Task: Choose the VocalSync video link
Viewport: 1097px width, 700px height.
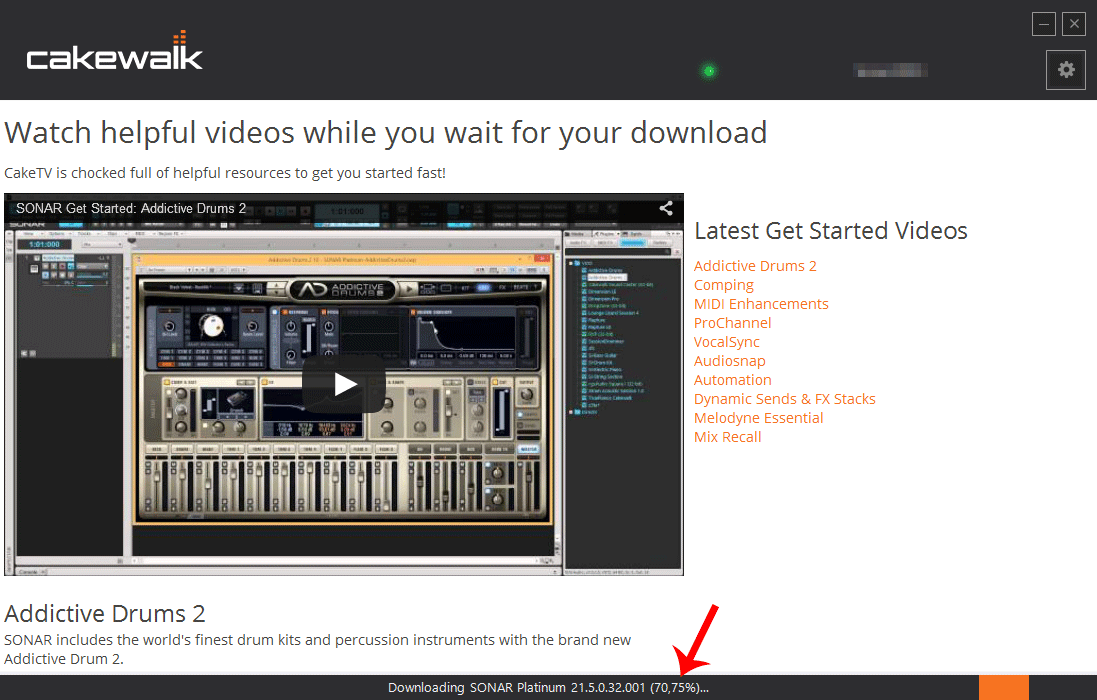Action: (727, 342)
